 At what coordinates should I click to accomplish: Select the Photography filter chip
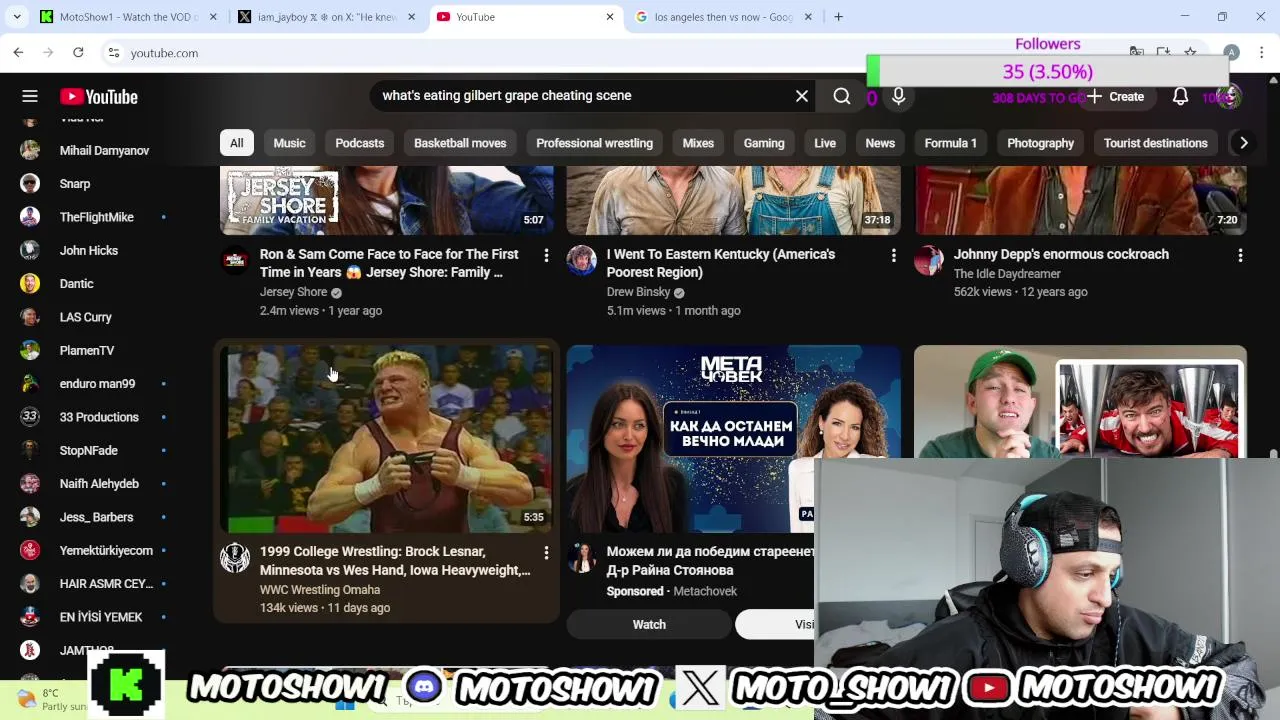pyautogui.click(x=1040, y=143)
